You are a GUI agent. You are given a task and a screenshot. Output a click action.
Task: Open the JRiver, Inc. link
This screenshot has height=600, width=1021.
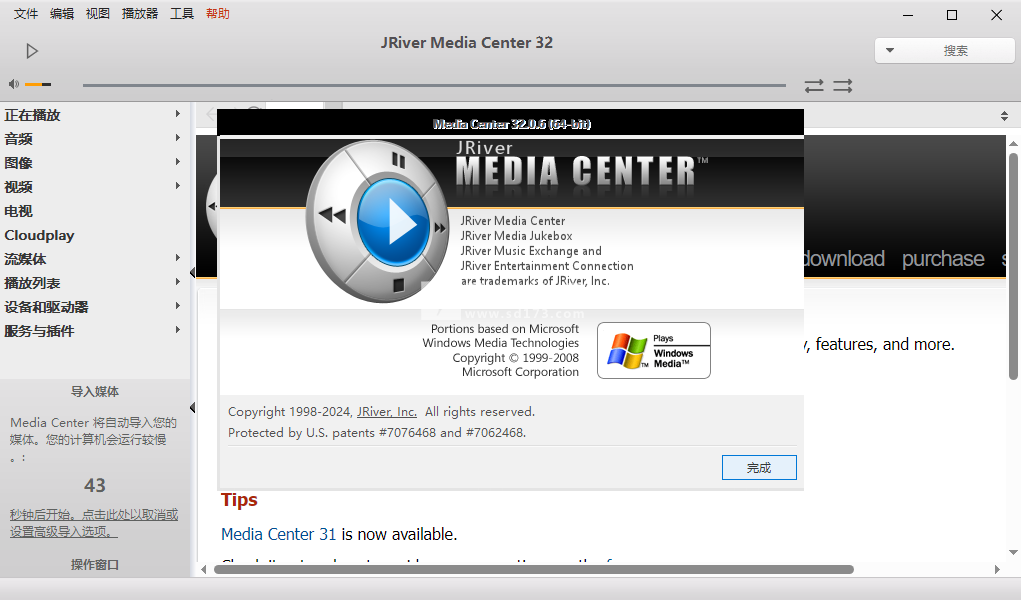(387, 412)
